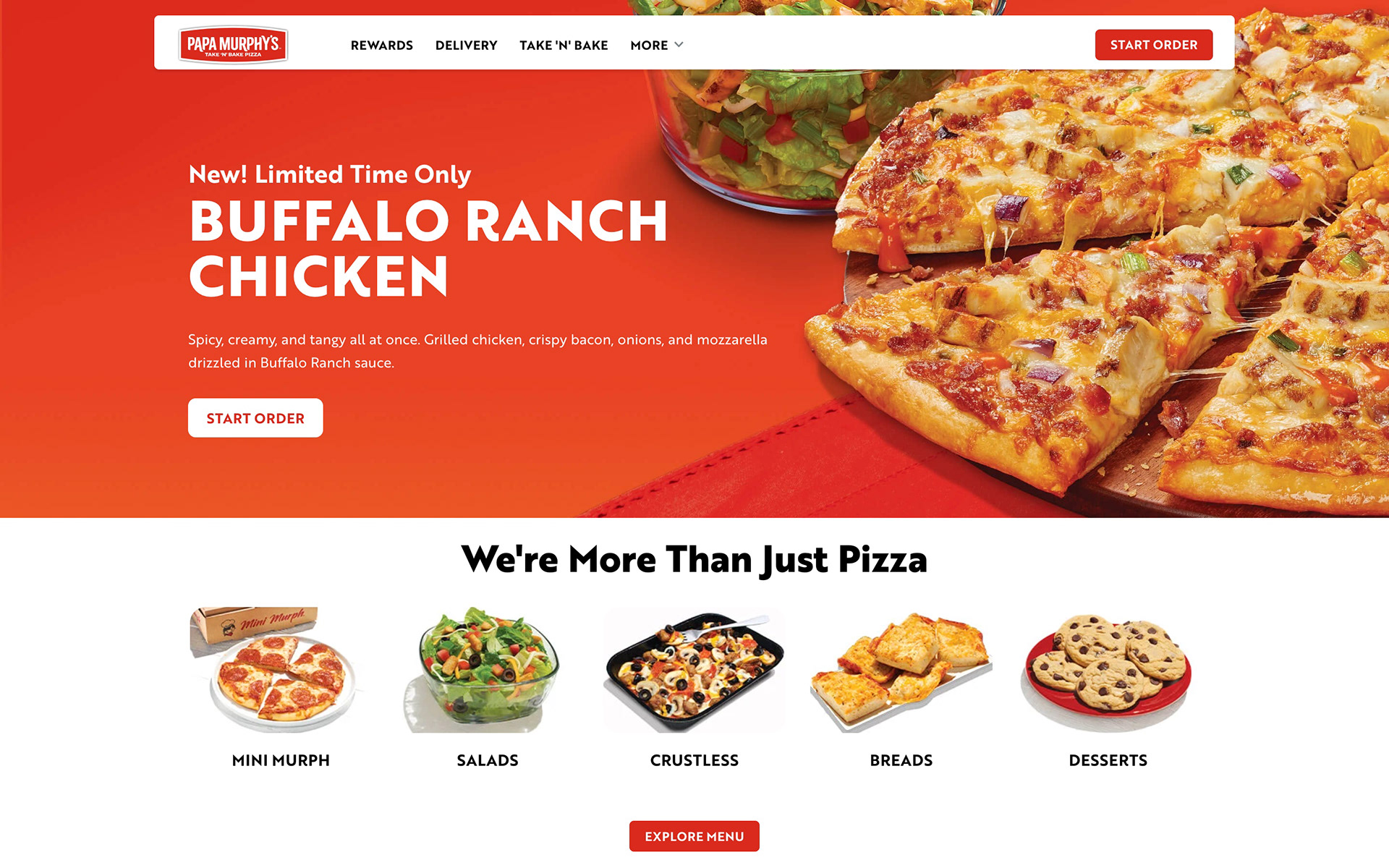The width and height of the screenshot is (1389, 868).
Task: Select the Desserts cookie plate image
Action: coord(1108,670)
